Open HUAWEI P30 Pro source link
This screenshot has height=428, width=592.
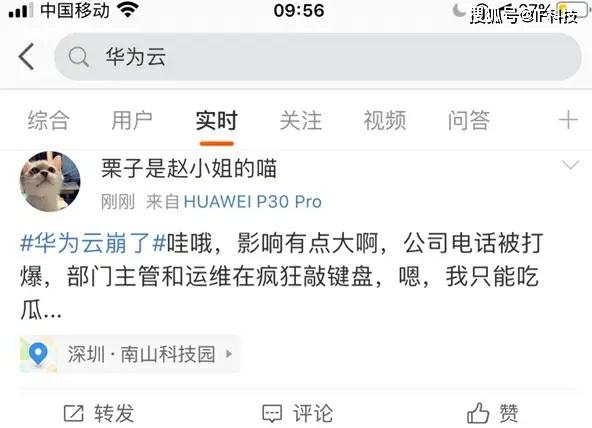pyautogui.click(x=253, y=202)
